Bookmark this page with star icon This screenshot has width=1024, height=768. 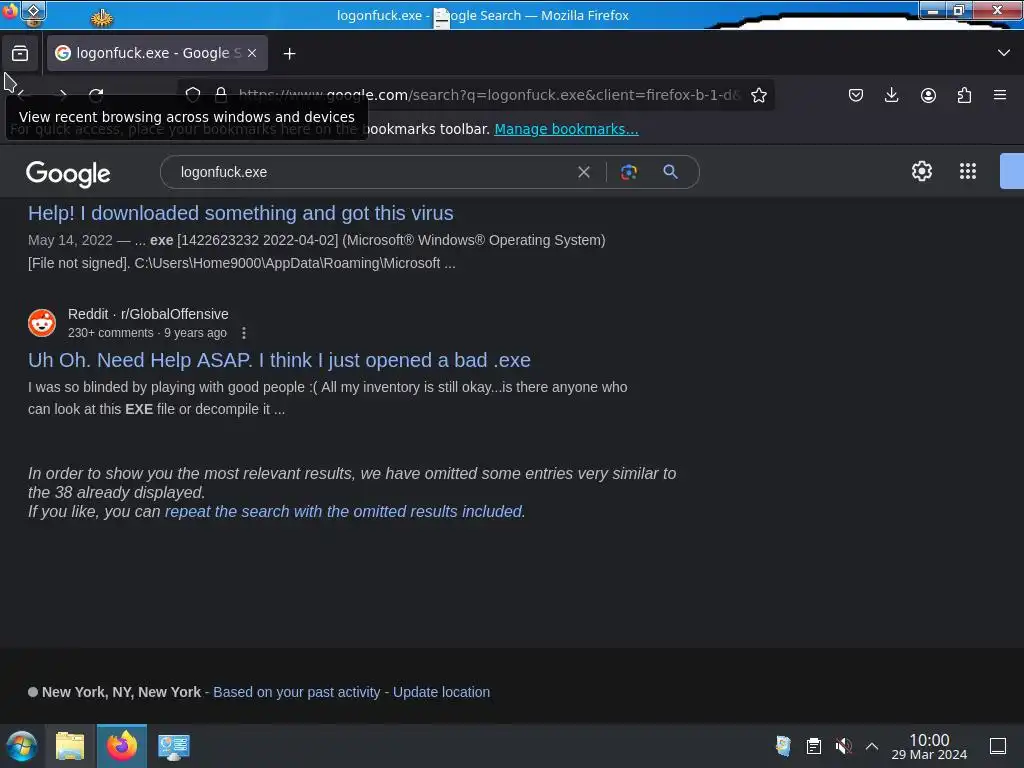(x=758, y=95)
